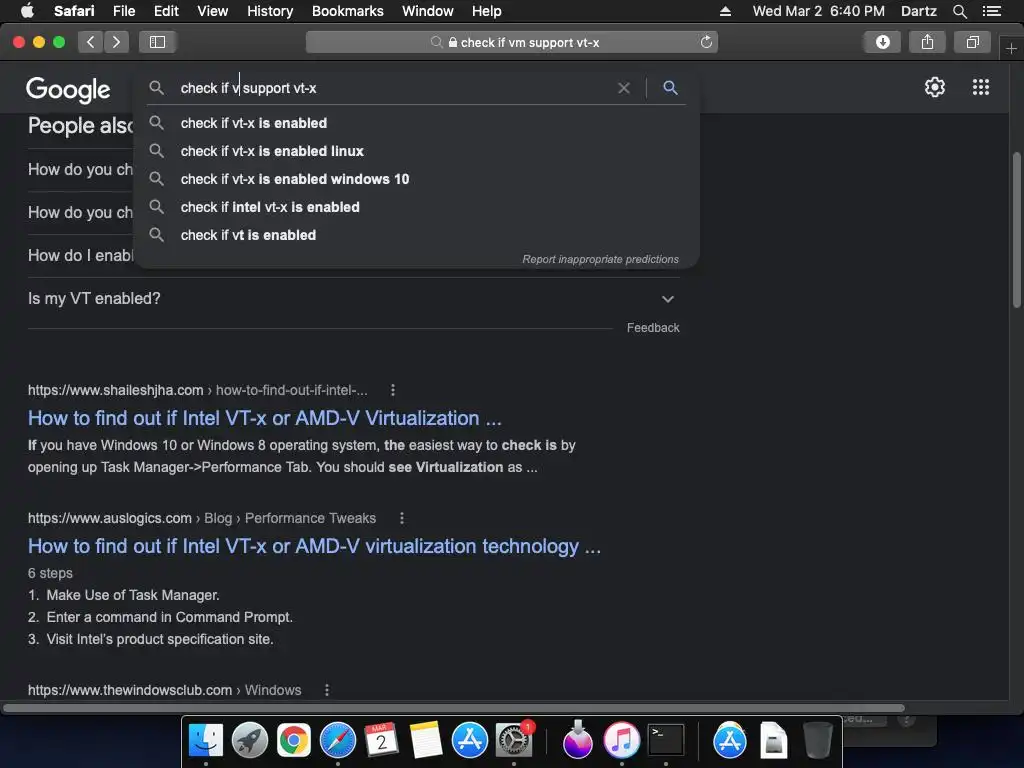Open the File menu
The width and height of the screenshot is (1024, 768).
[x=123, y=11]
